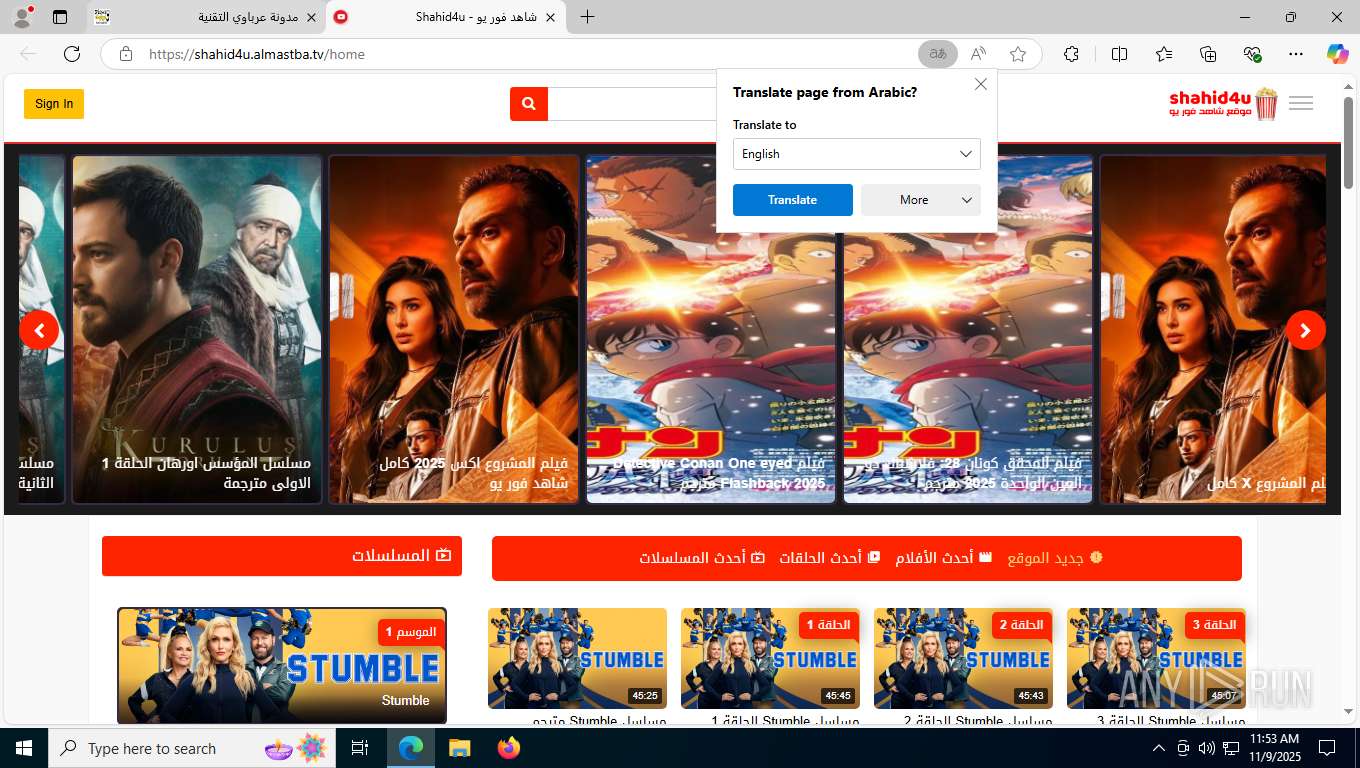Click the address bar URL
1360x768 pixels.
pyautogui.click(x=257, y=54)
